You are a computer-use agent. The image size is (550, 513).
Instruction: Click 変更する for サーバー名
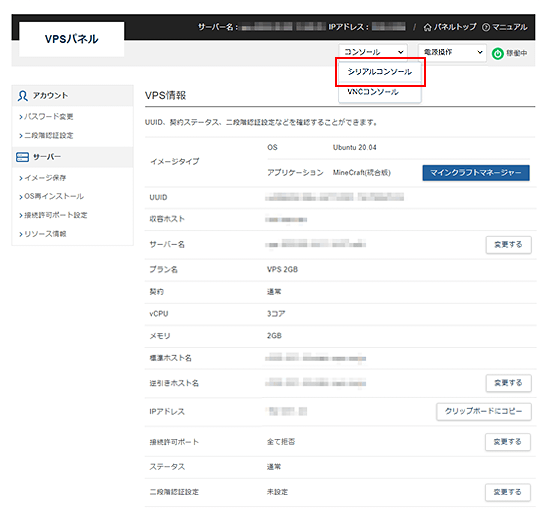[508, 244]
